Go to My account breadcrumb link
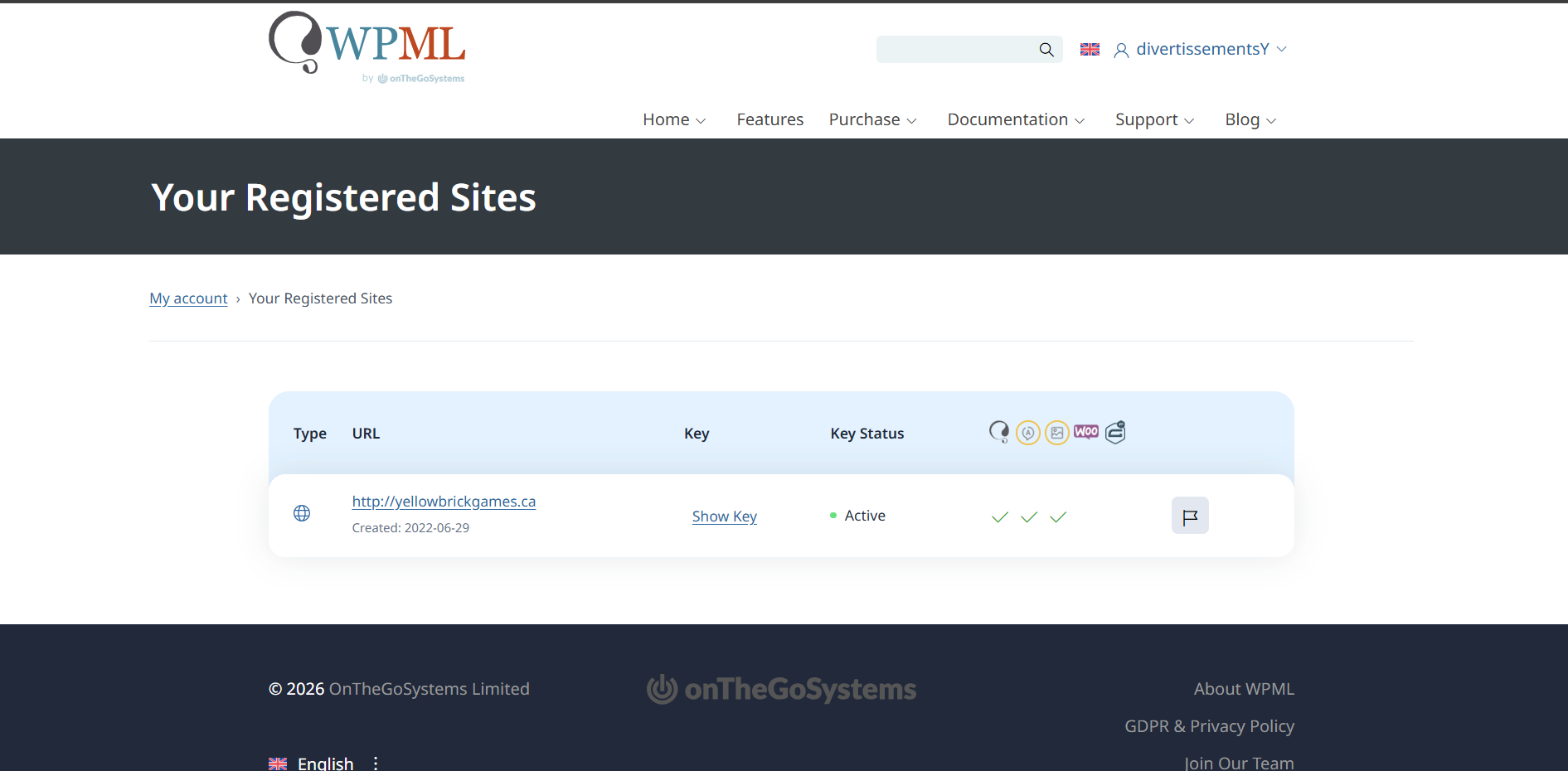The height and width of the screenshot is (771, 1568). [188, 298]
